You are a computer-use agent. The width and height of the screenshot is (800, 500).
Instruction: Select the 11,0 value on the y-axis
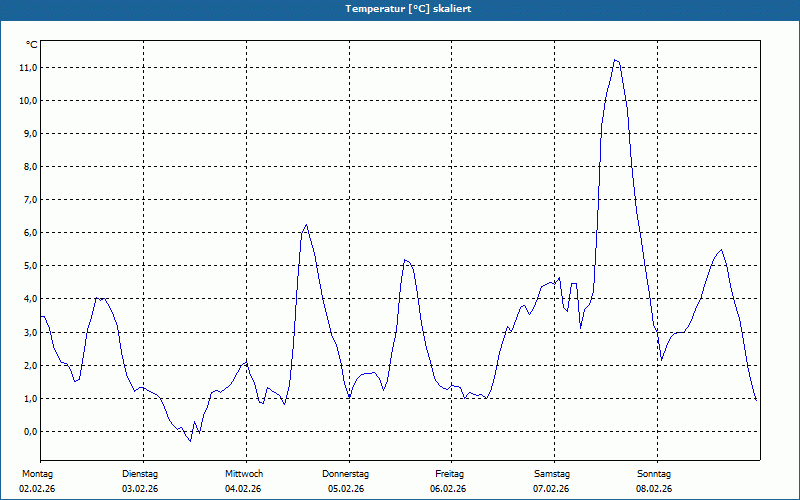coord(27,68)
